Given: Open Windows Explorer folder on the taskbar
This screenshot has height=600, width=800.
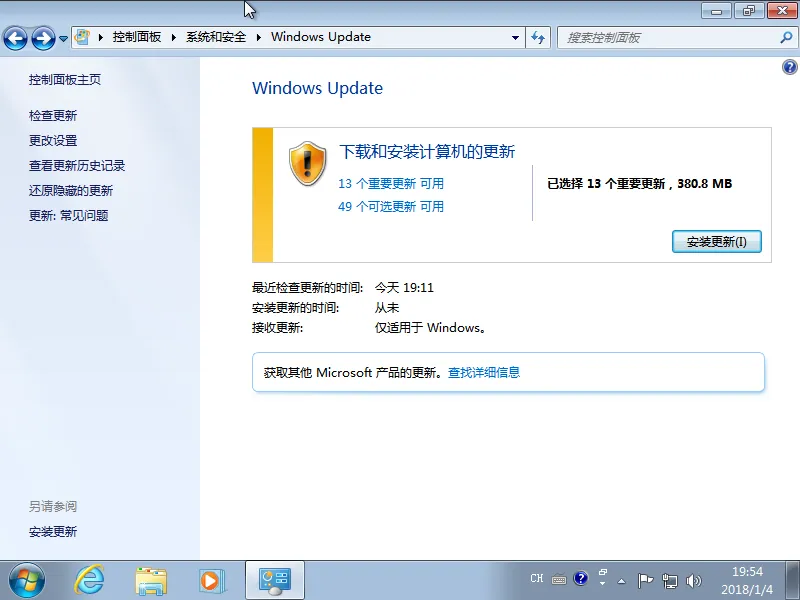Looking at the screenshot, I should pyautogui.click(x=151, y=579).
